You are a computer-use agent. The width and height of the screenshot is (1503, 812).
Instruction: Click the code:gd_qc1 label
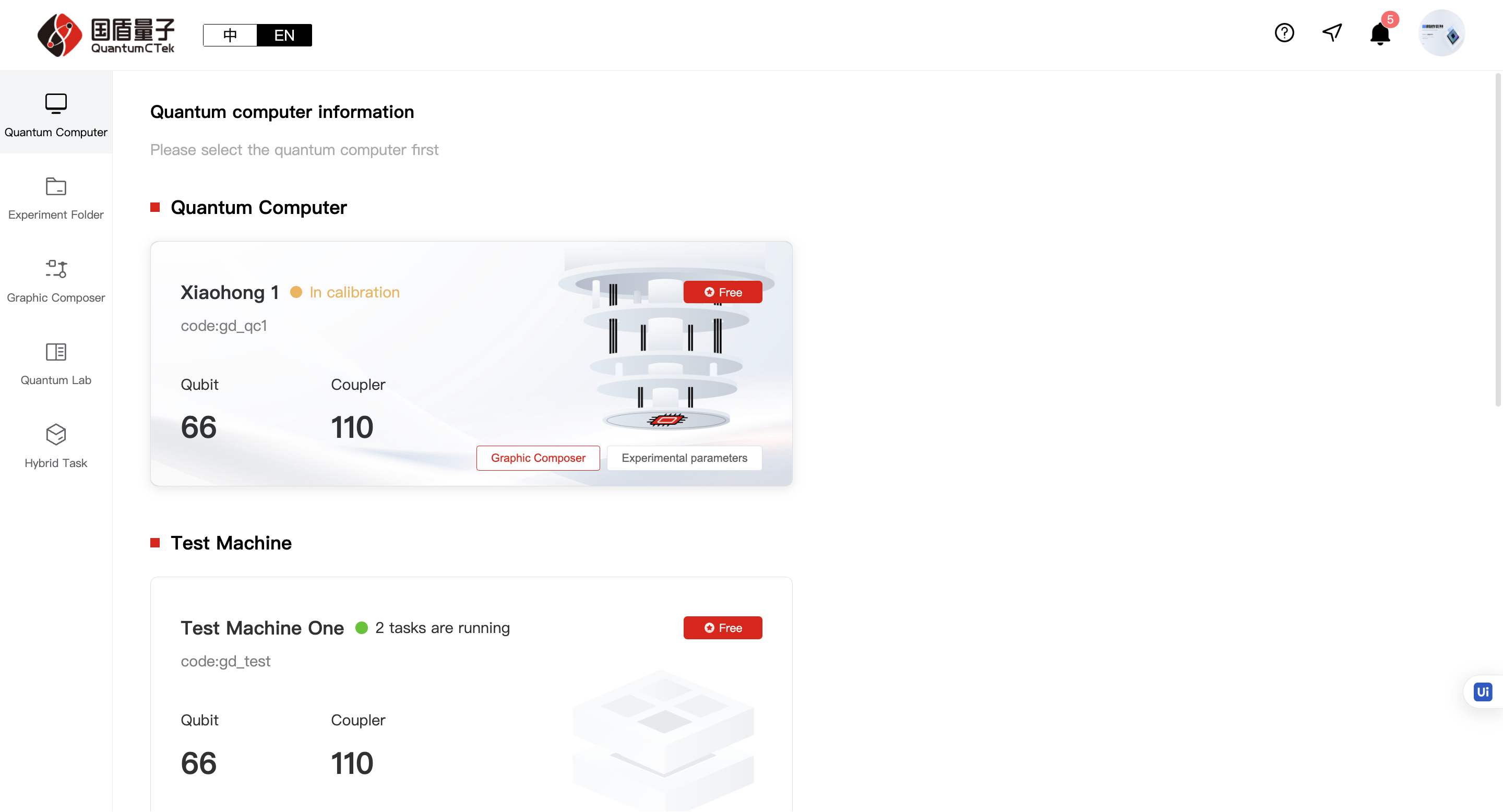[x=224, y=326]
